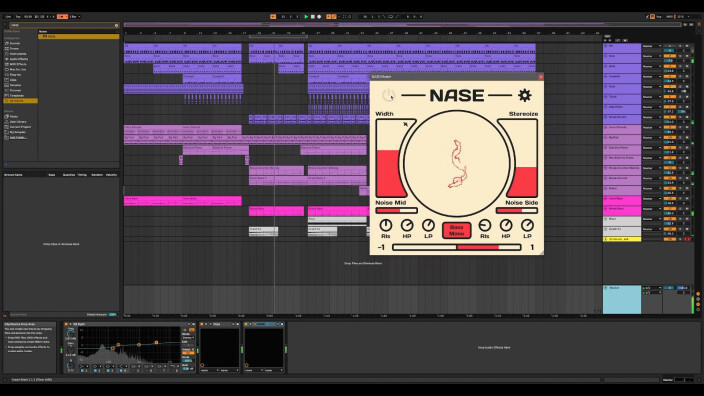This screenshot has height=396, width=704.
Task: Select the Master track header
Action: point(622,299)
